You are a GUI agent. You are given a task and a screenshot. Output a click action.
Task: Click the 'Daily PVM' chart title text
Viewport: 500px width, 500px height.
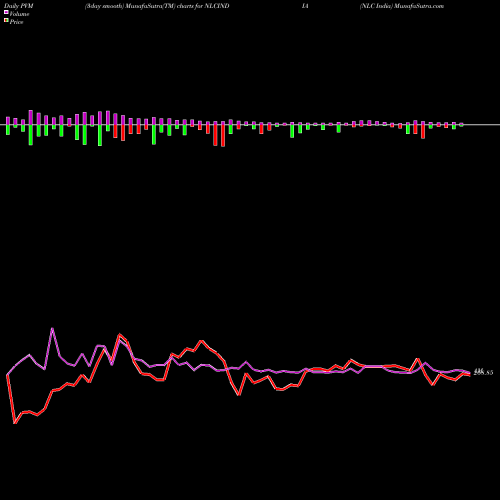click(19, 6)
